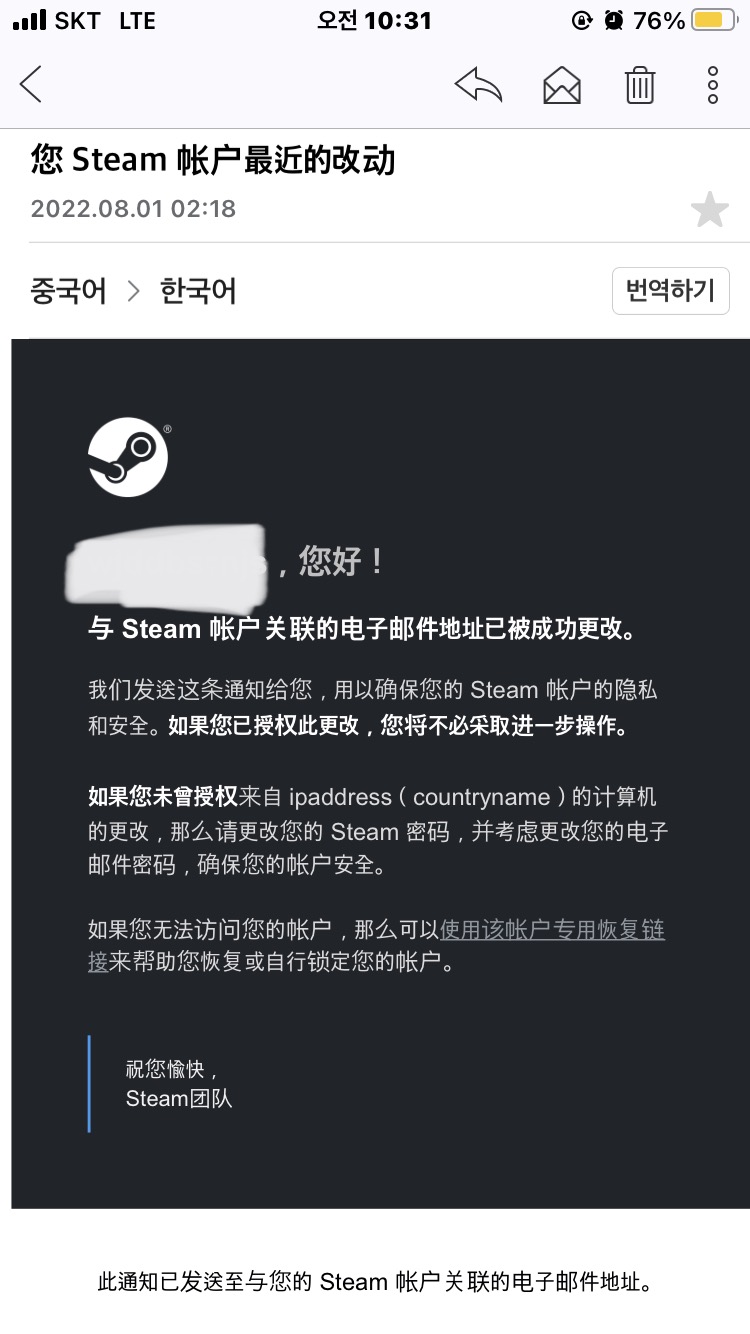Select source language 중국어
The image size is (750, 1334).
[69, 291]
